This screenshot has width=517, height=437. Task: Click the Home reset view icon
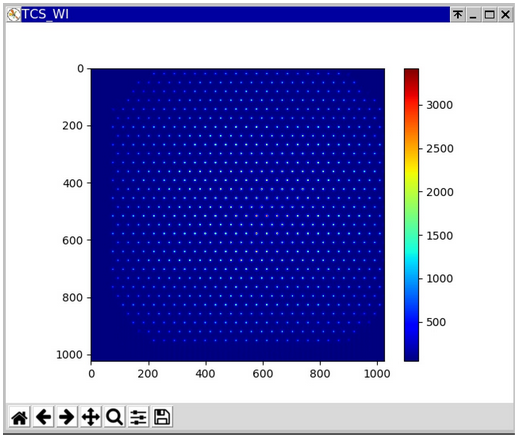(19, 417)
